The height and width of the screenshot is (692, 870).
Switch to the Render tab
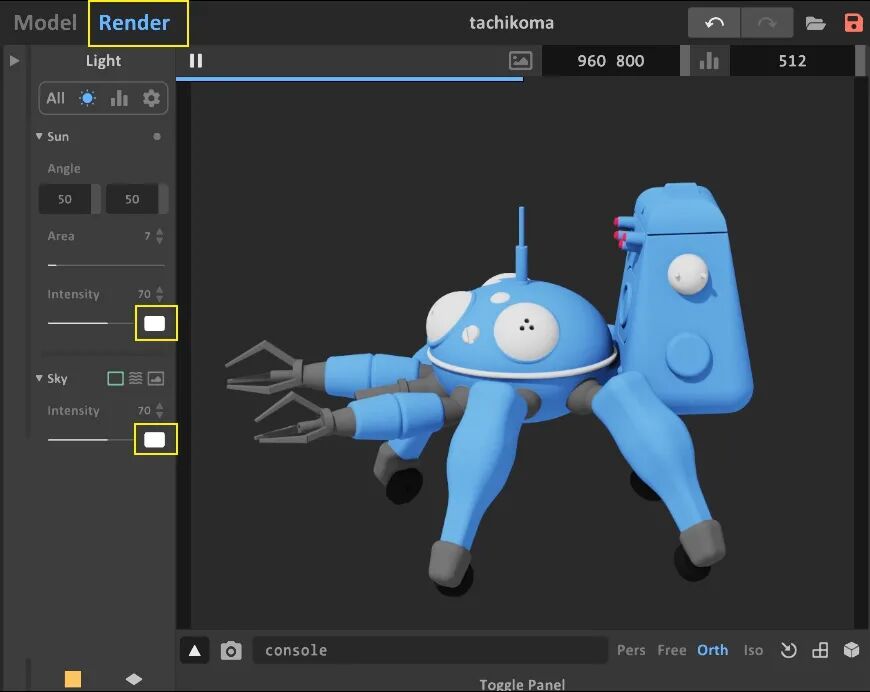click(134, 23)
